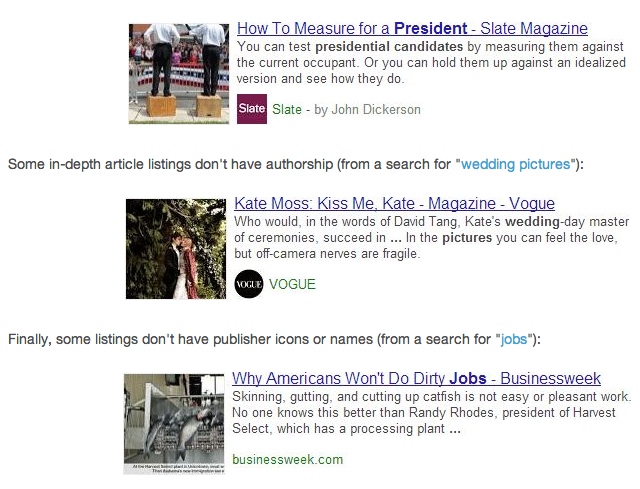Open 'Kate Moss: Kiss Me, Kate' article link
This screenshot has width=640, height=489.
[394, 203]
